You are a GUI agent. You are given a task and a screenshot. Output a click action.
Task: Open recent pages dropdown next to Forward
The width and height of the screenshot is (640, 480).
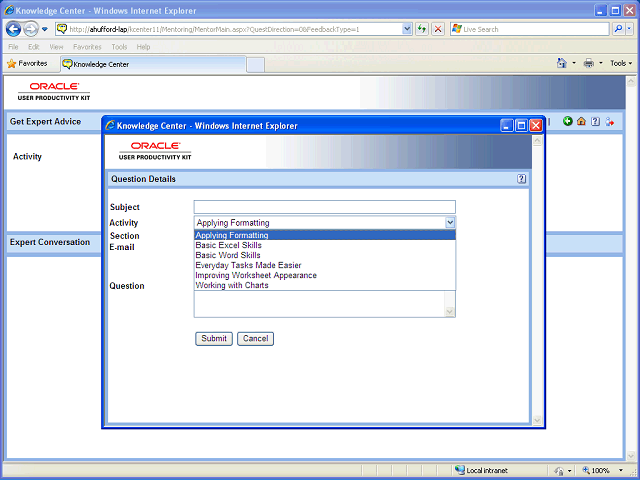(x=45, y=29)
